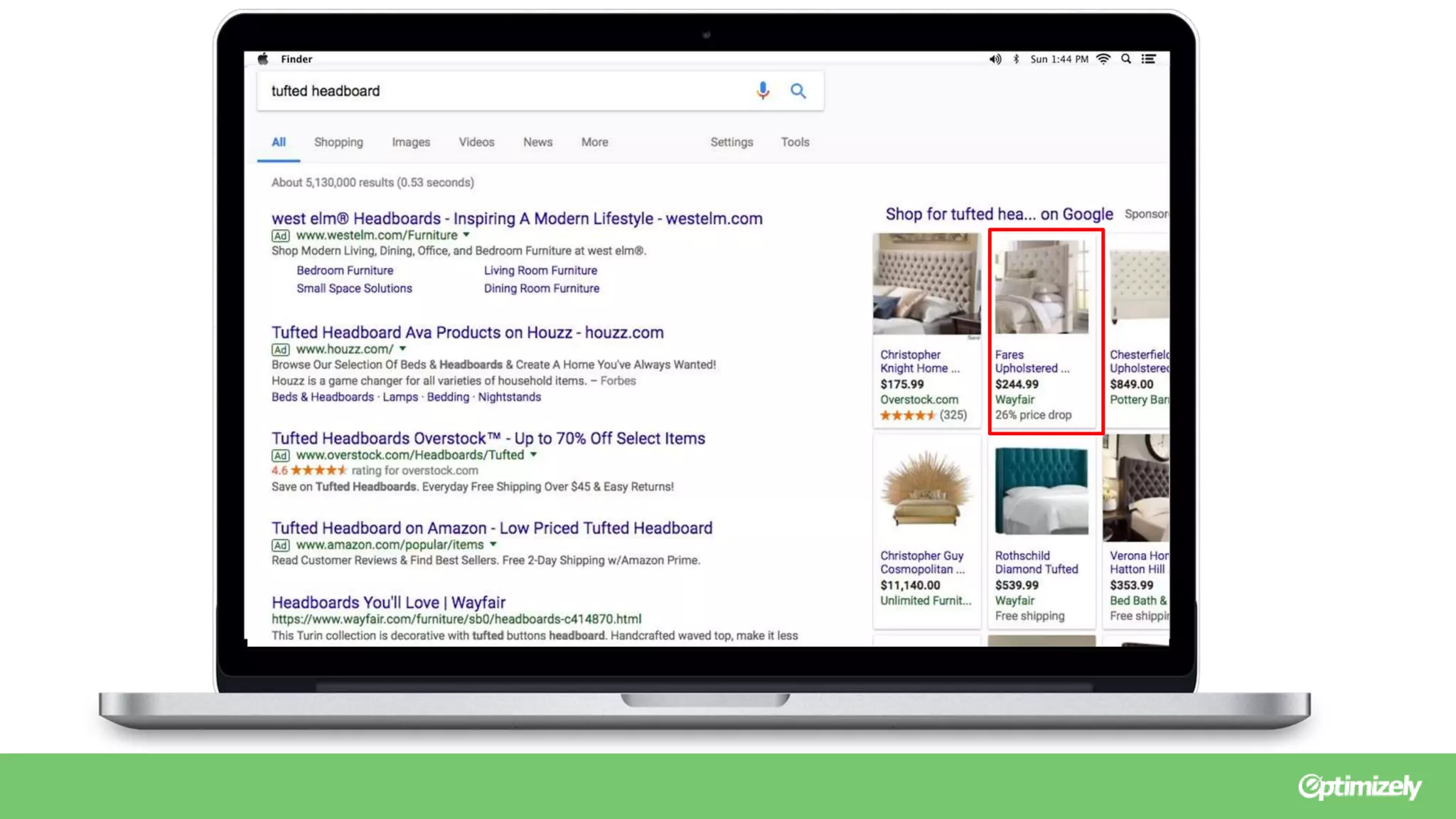Expand dropdown arrow beside amazon.com URL

(493, 544)
